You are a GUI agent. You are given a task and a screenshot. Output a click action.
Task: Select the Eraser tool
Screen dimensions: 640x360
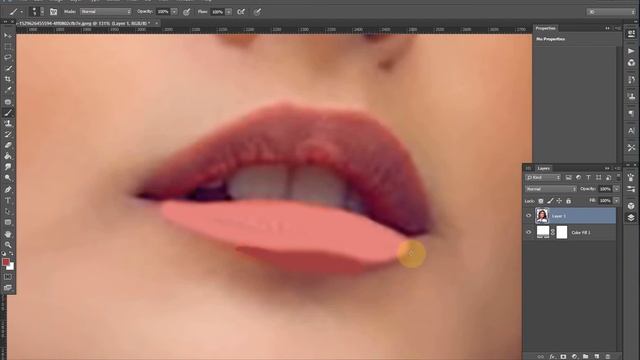click(8, 145)
